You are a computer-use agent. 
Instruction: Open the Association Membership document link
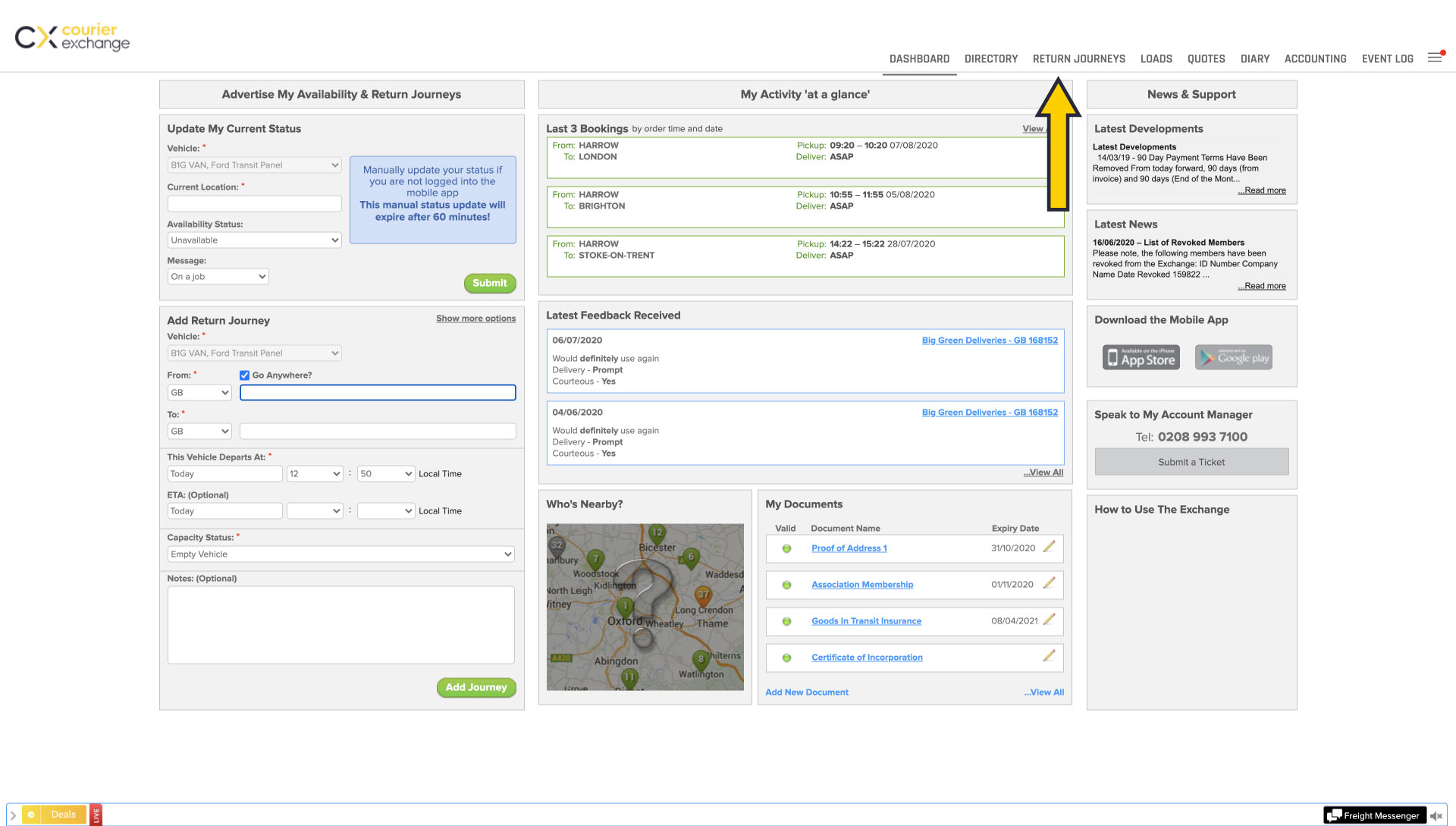point(862,585)
